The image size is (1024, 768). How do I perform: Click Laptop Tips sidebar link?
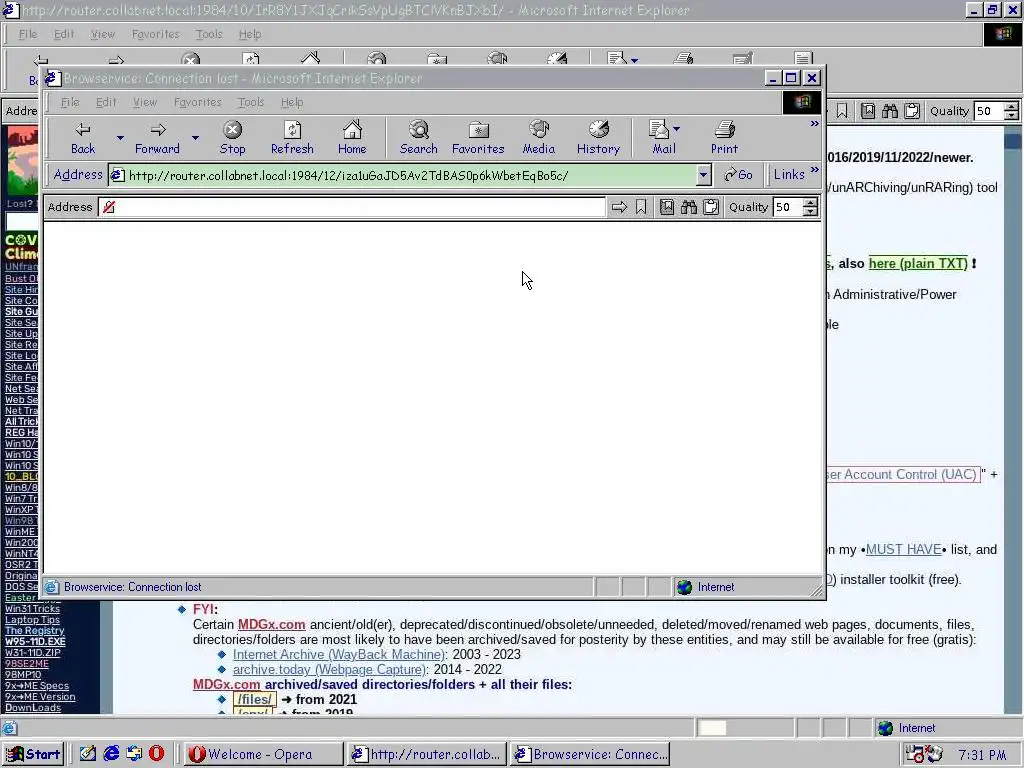[x=32, y=619]
